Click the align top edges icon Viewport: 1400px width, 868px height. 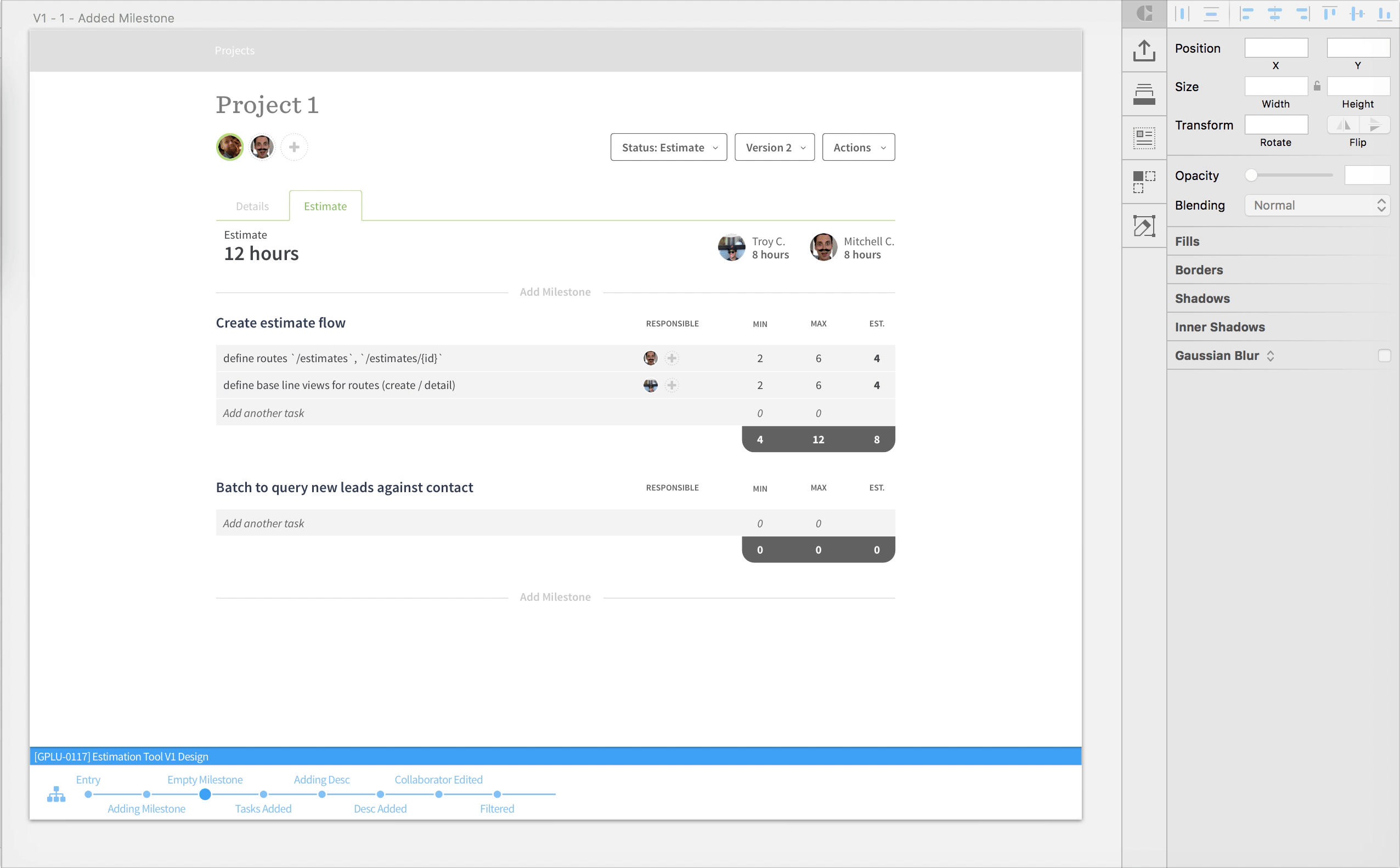1329,13
